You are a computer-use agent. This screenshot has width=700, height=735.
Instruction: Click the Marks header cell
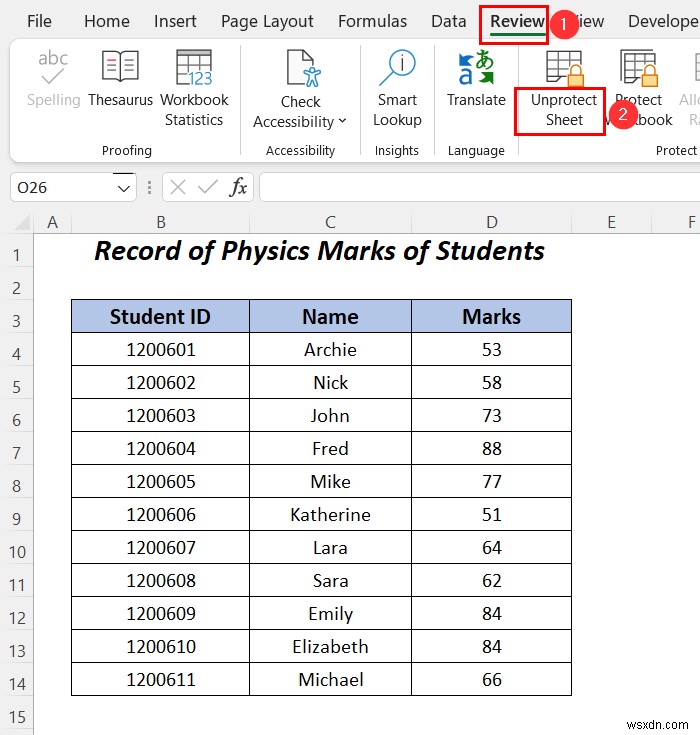point(491,316)
